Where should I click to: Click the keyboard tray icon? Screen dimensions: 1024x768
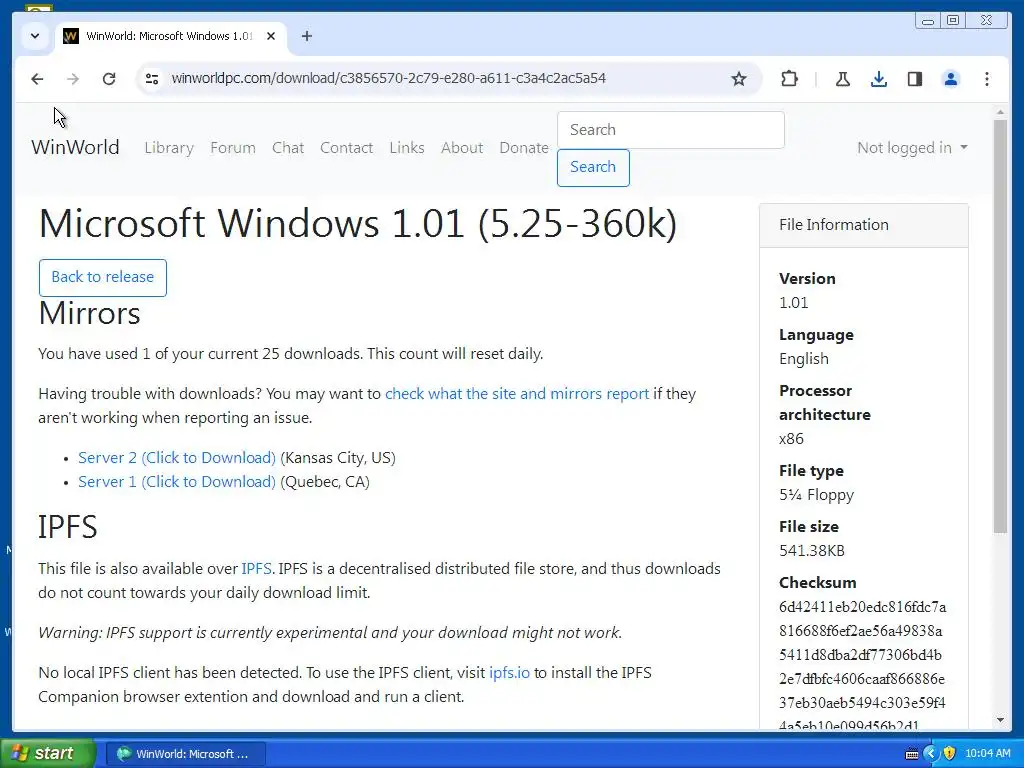click(912, 754)
